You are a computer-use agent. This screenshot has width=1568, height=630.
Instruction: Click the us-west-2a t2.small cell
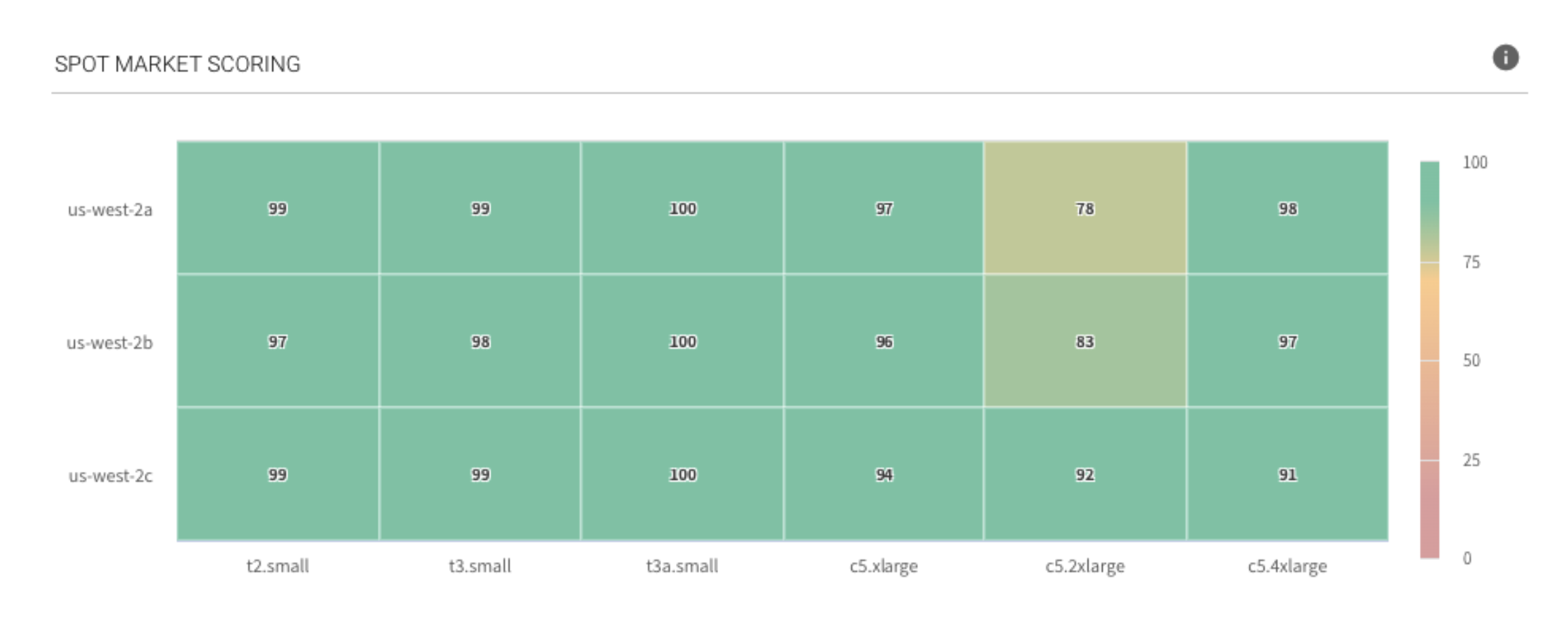click(x=277, y=208)
